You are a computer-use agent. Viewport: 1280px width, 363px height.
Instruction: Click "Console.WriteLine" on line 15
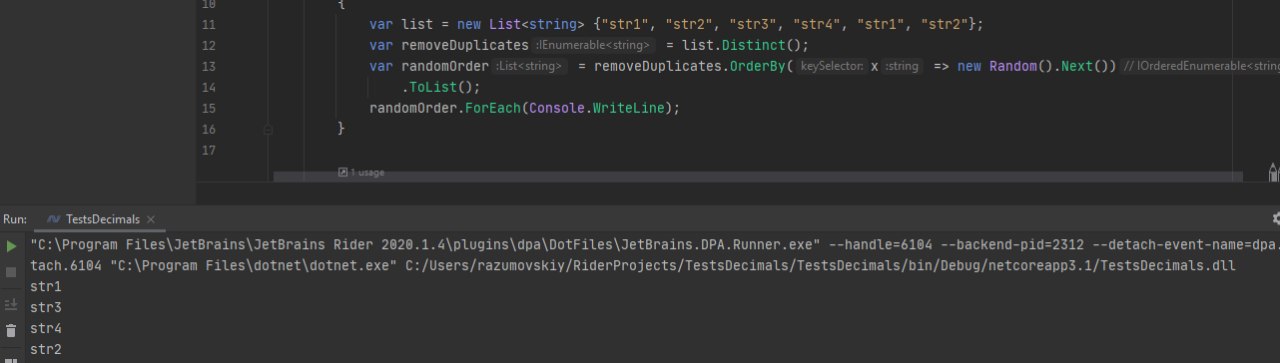[x=598, y=108]
